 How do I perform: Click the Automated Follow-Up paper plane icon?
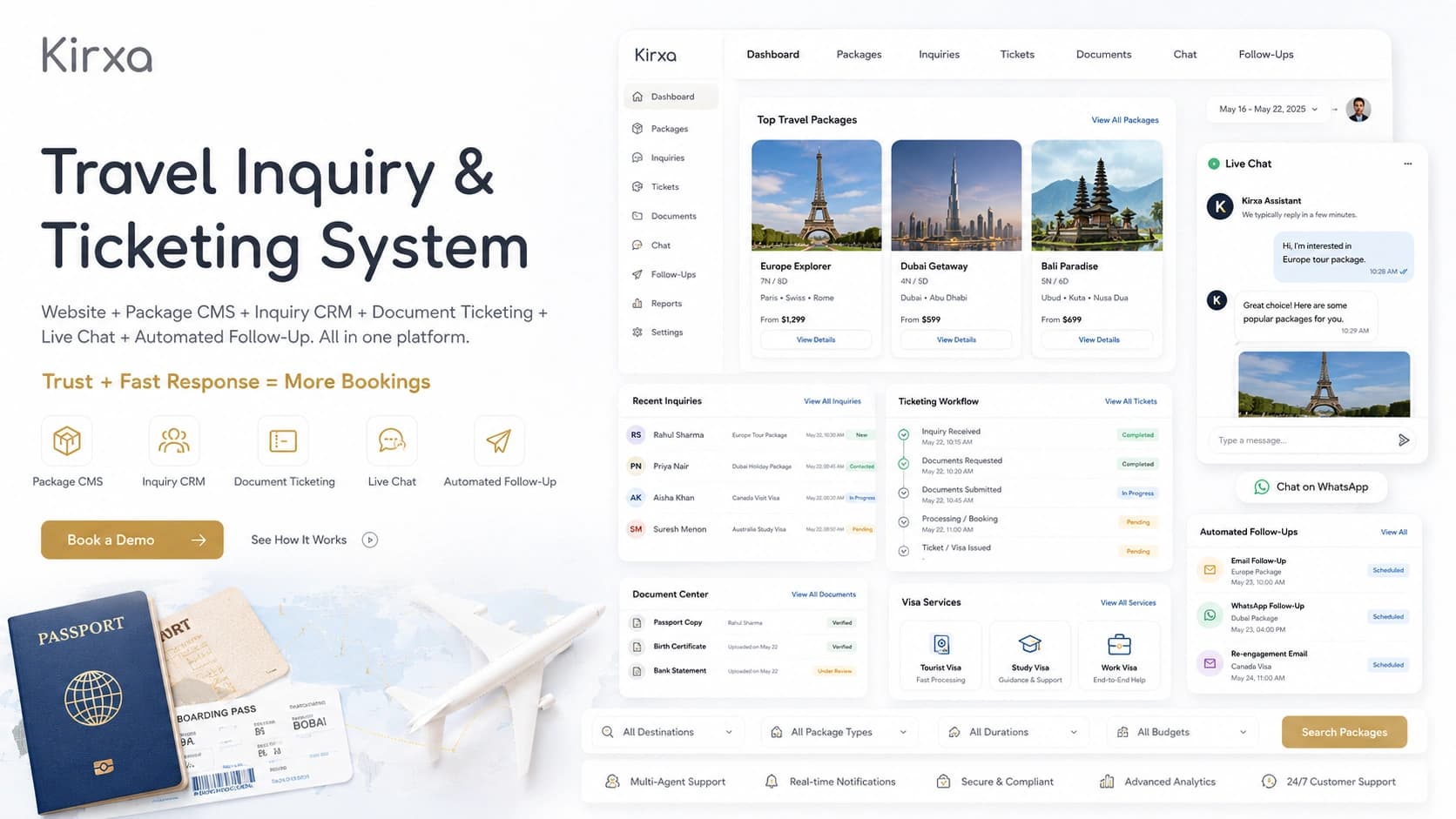499,441
